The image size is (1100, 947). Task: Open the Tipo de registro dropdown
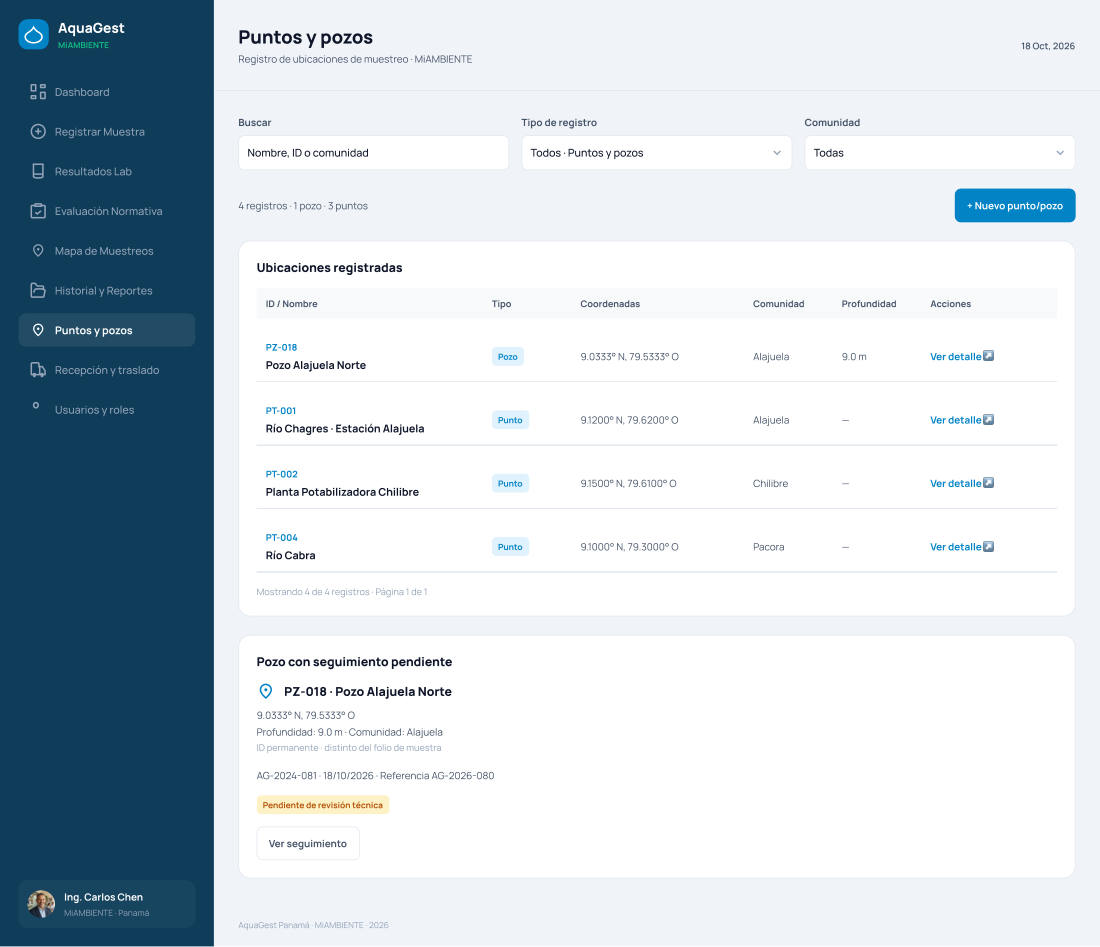[x=657, y=153]
